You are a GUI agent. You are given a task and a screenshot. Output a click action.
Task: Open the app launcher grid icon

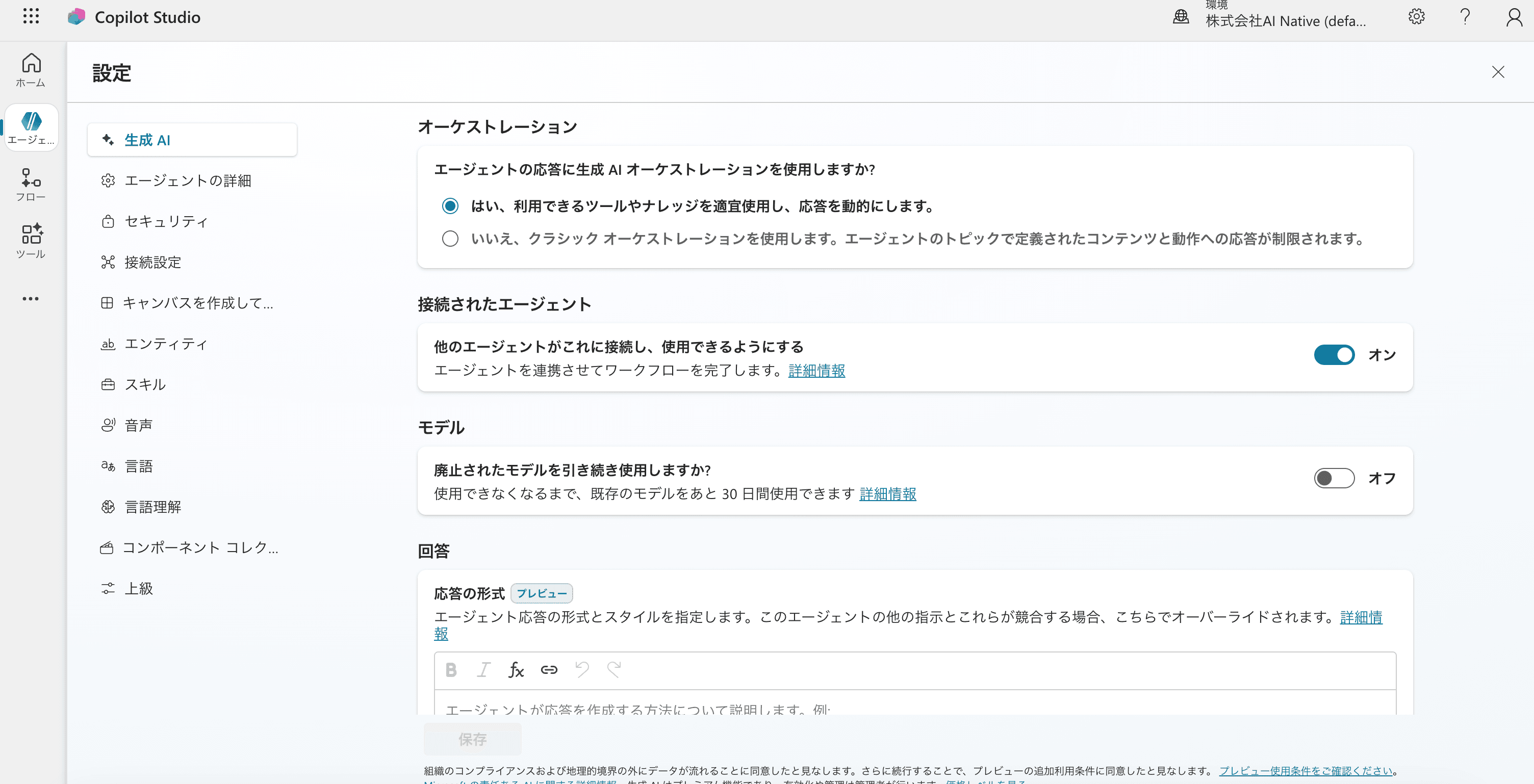pyautogui.click(x=31, y=17)
